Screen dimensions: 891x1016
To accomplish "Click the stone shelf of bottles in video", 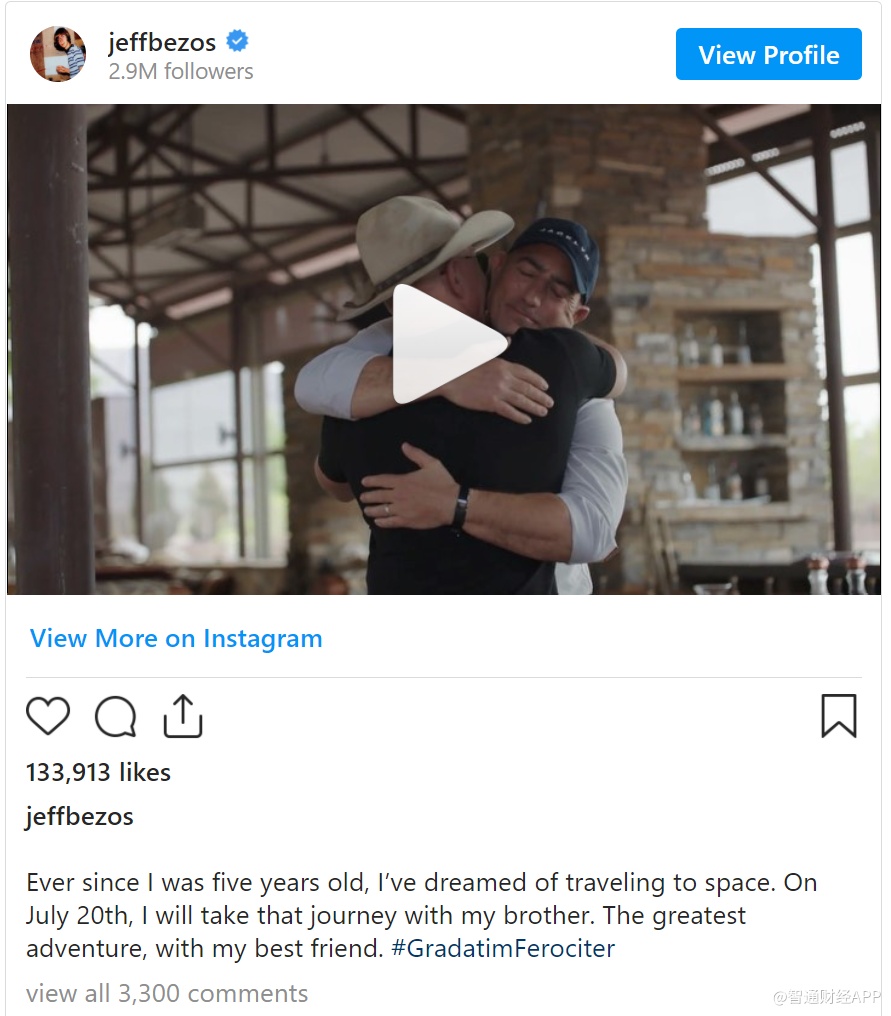I will (x=720, y=400).
